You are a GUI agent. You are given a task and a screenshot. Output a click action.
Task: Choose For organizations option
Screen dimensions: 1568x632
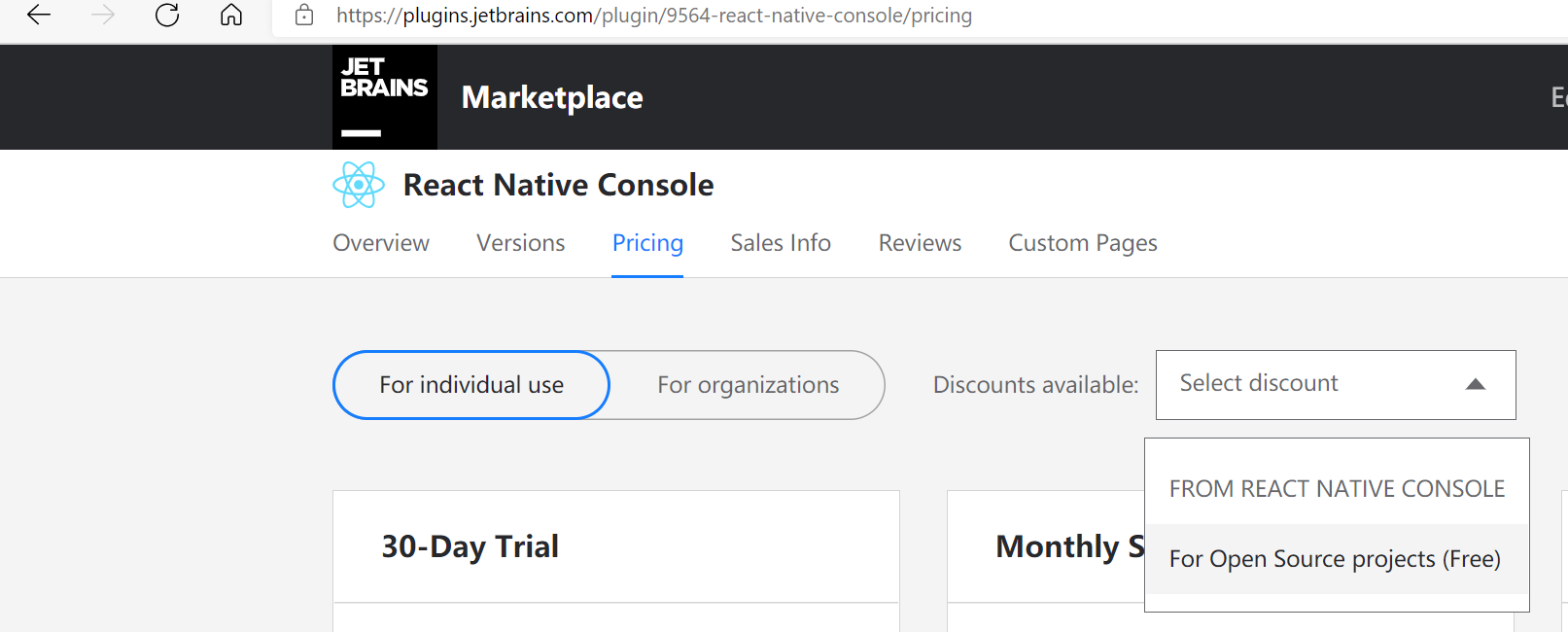[748, 385]
